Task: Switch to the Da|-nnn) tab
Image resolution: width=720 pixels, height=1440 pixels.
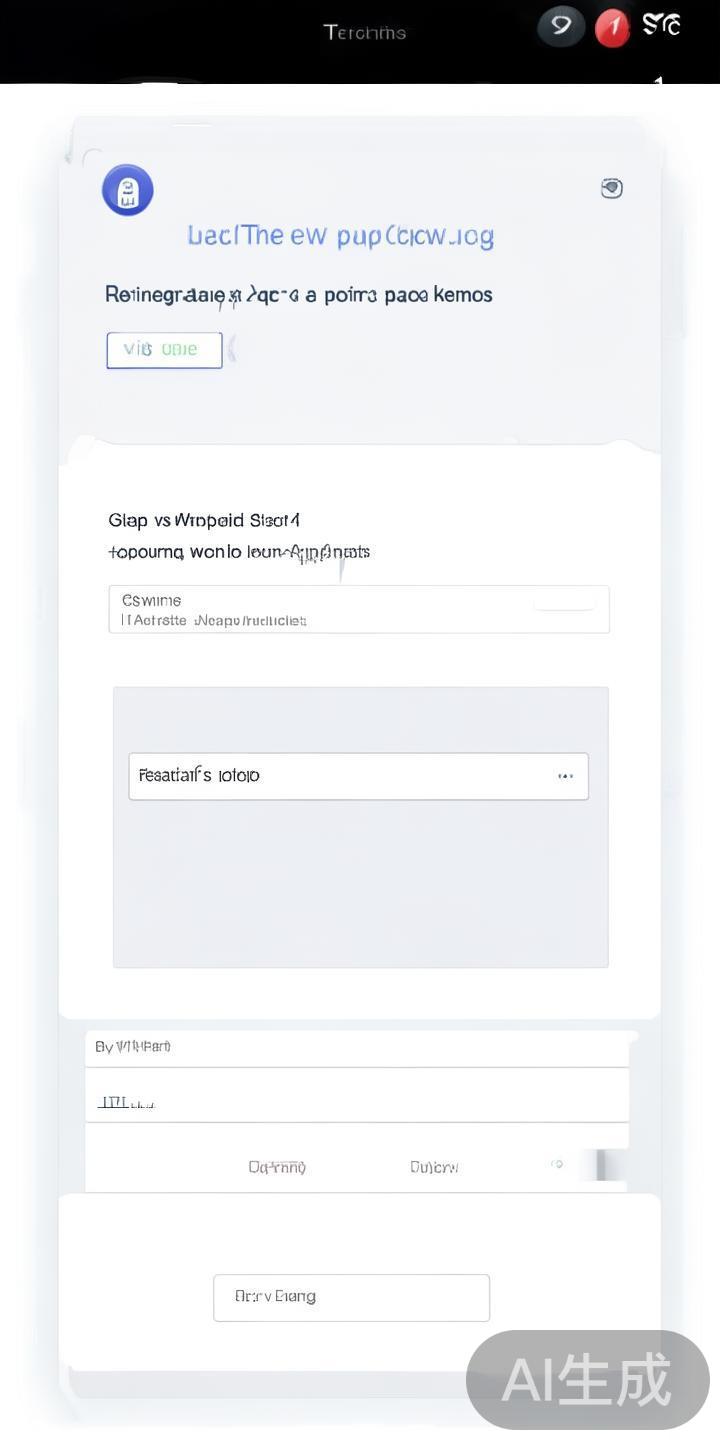Action: pos(277,1167)
